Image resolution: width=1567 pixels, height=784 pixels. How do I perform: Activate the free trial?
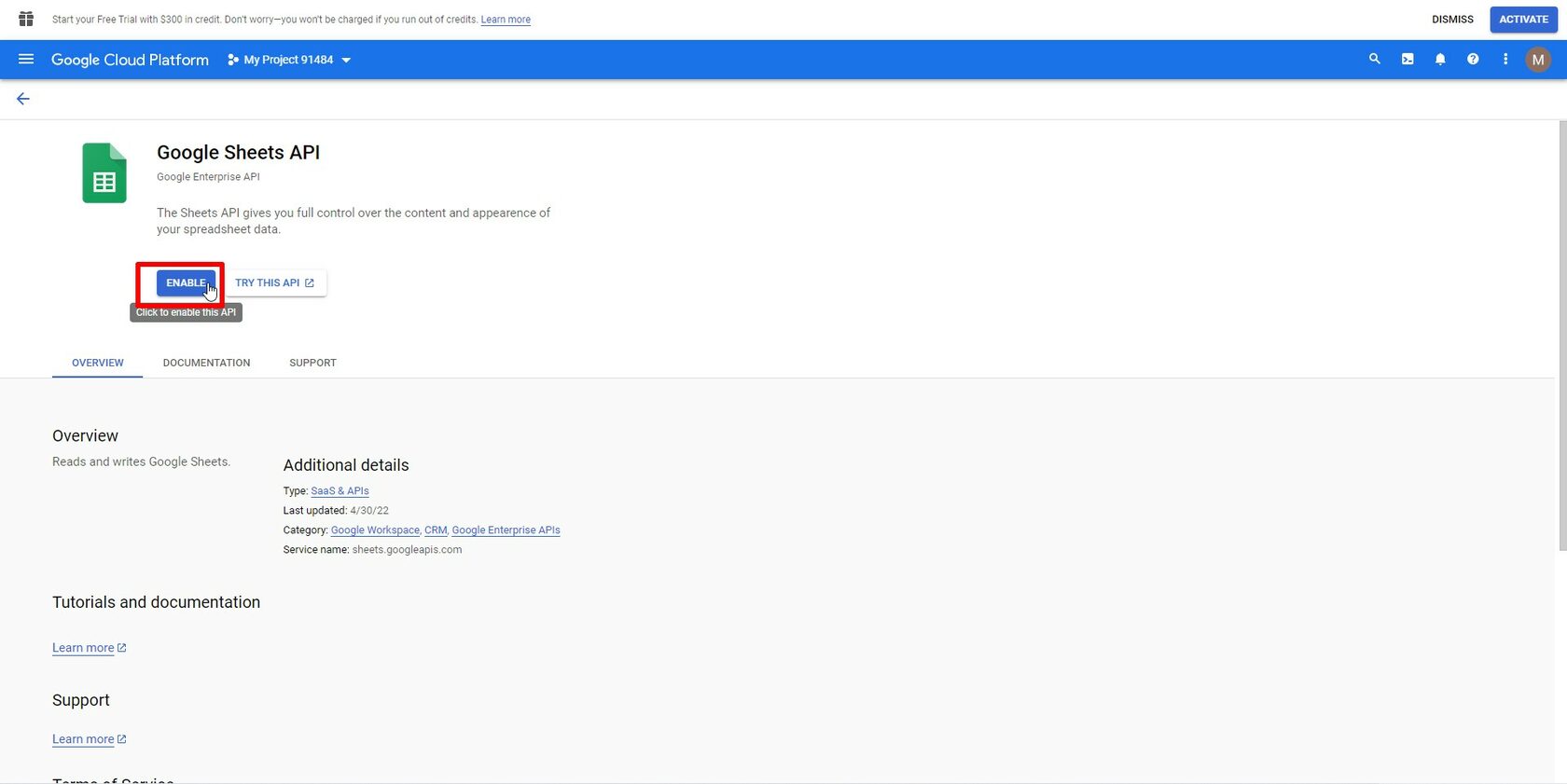[x=1523, y=20]
